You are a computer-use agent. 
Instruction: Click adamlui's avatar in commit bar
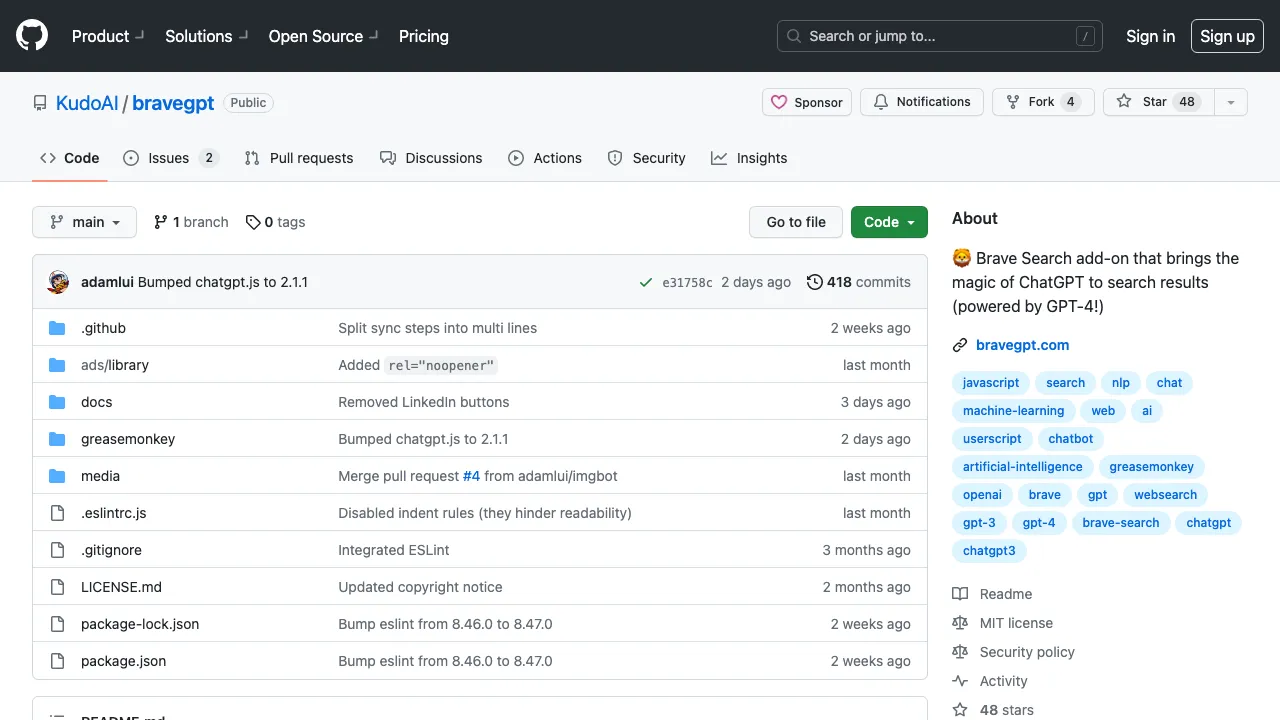click(x=58, y=282)
